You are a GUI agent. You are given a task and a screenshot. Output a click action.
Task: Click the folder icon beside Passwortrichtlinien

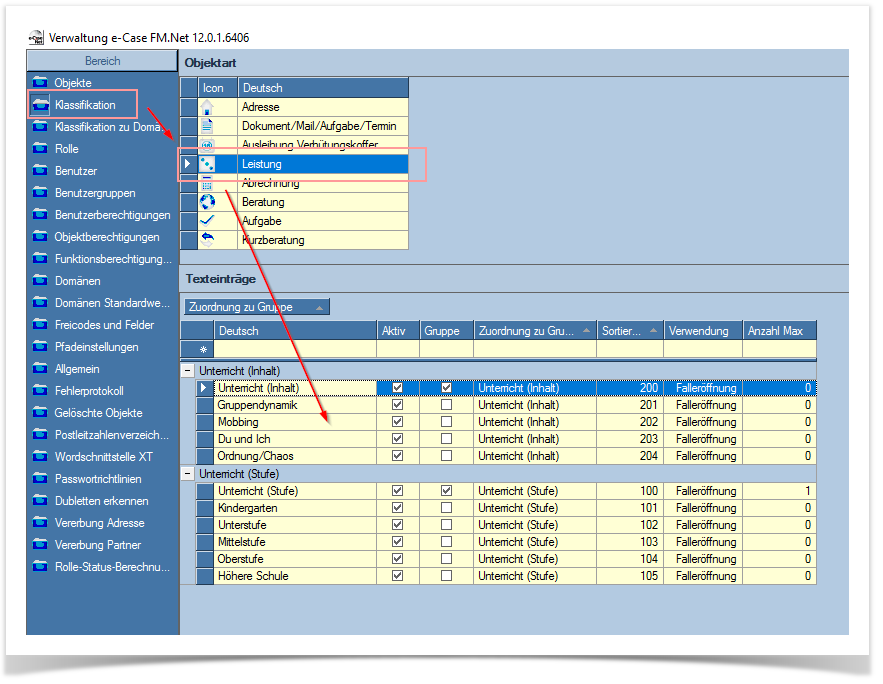coord(40,479)
